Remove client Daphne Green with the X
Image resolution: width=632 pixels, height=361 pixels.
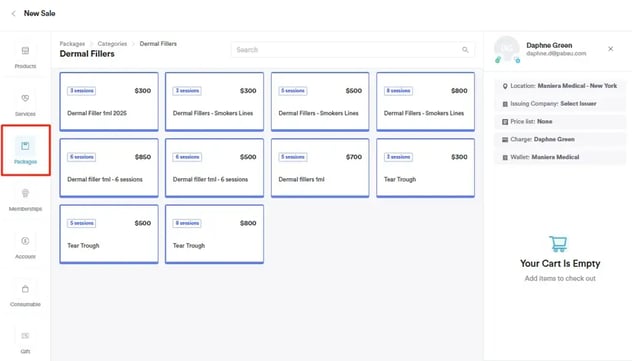click(611, 49)
